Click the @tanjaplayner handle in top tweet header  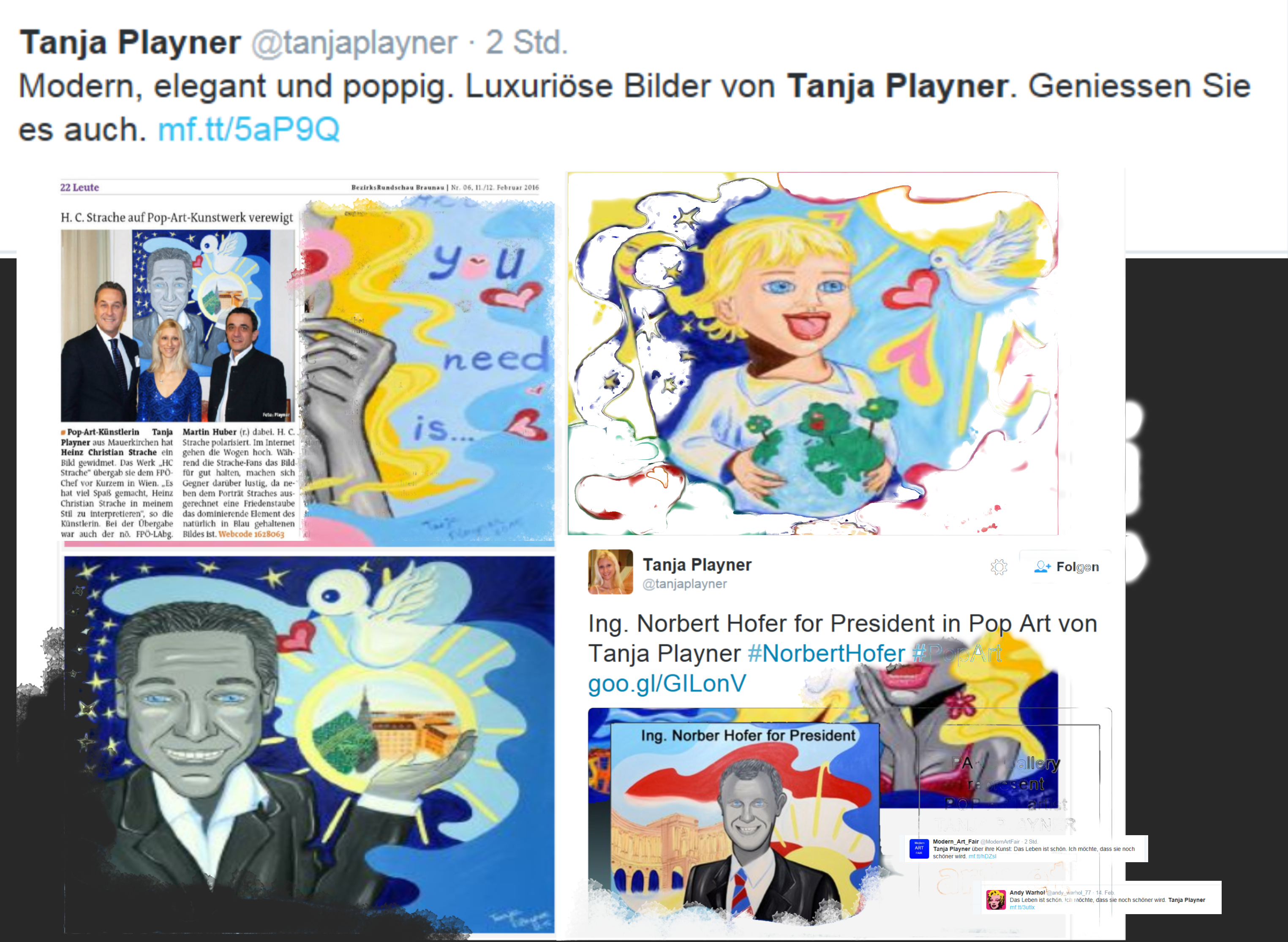tap(354, 43)
